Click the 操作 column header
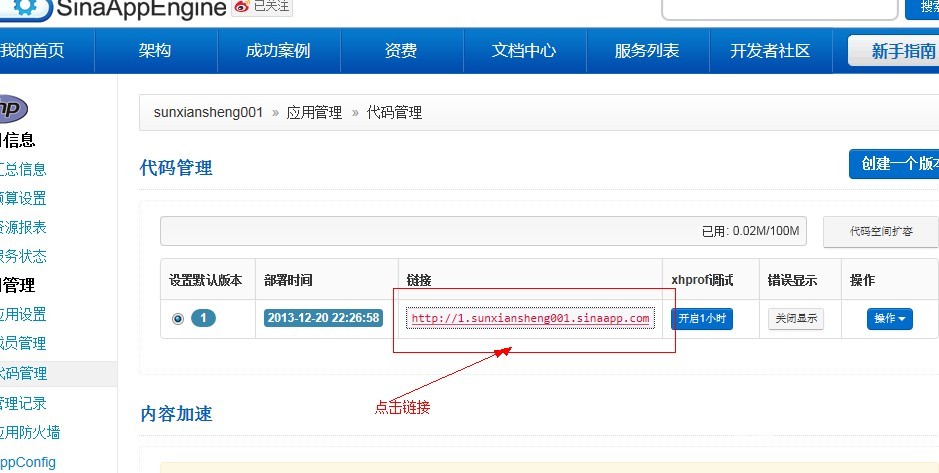 tap(862, 280)
